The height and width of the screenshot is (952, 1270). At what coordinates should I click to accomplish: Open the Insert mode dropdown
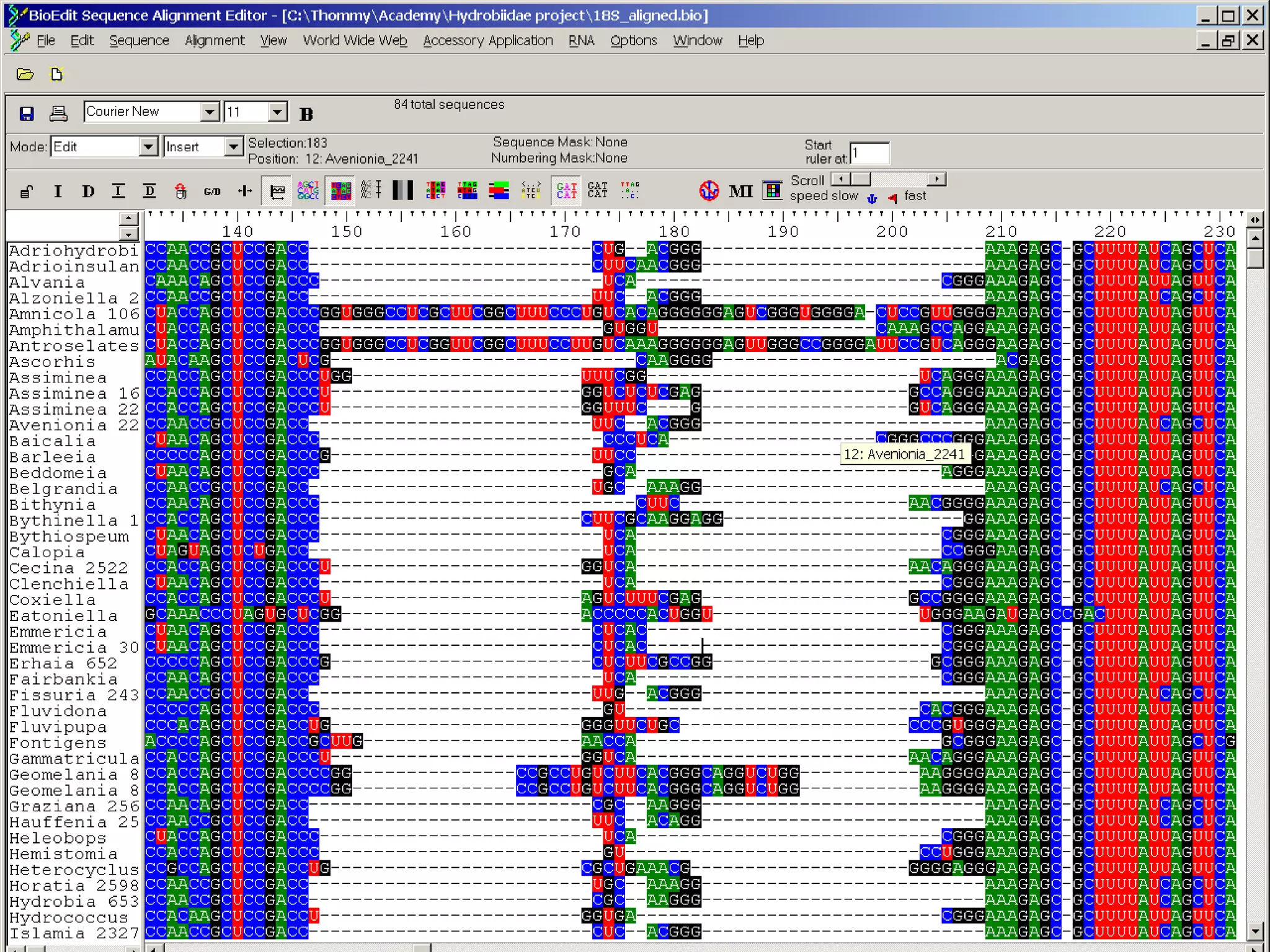pos(233,147)
